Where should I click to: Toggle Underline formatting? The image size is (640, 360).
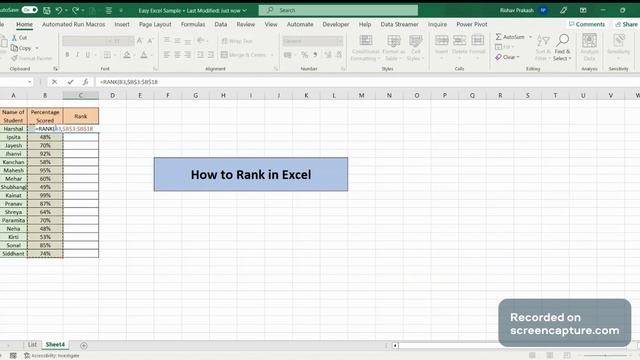87,55
